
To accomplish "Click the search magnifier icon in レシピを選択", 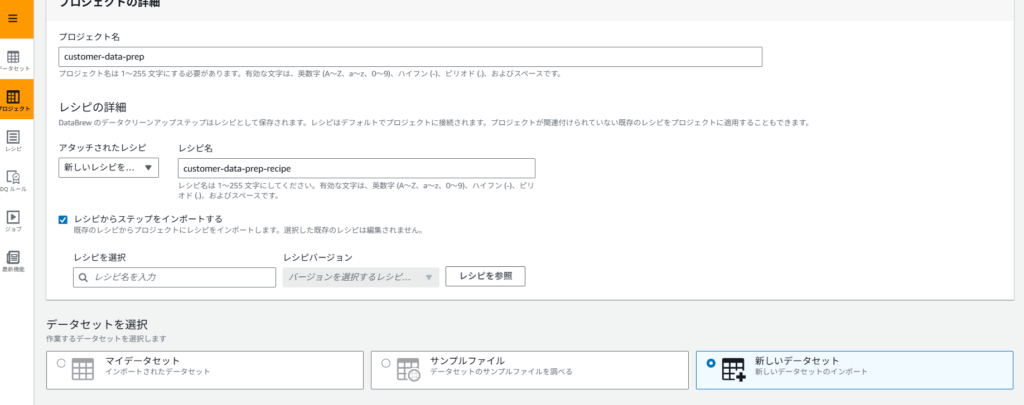I will point(84,277).
